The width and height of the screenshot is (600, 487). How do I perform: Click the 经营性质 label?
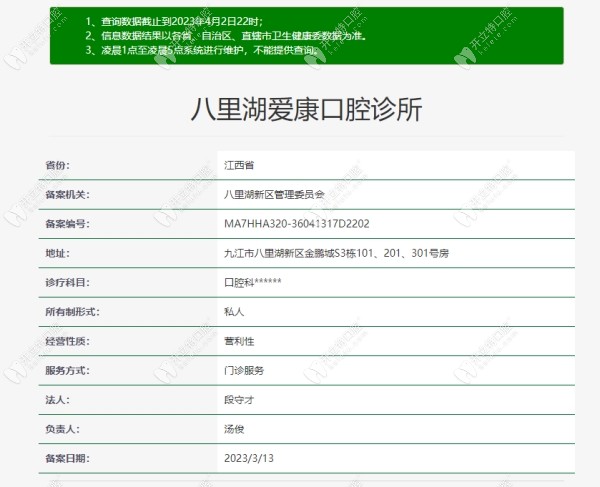tap(67, 341)
